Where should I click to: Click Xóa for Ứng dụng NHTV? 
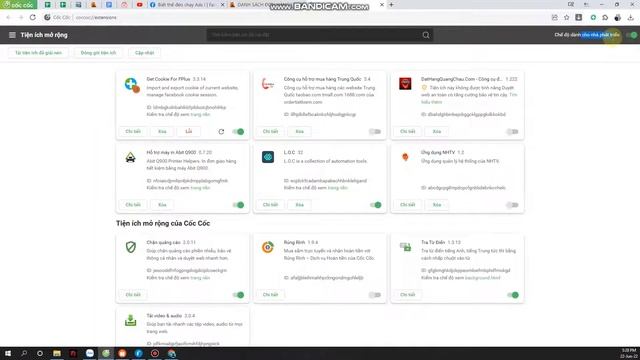[437, 204]
